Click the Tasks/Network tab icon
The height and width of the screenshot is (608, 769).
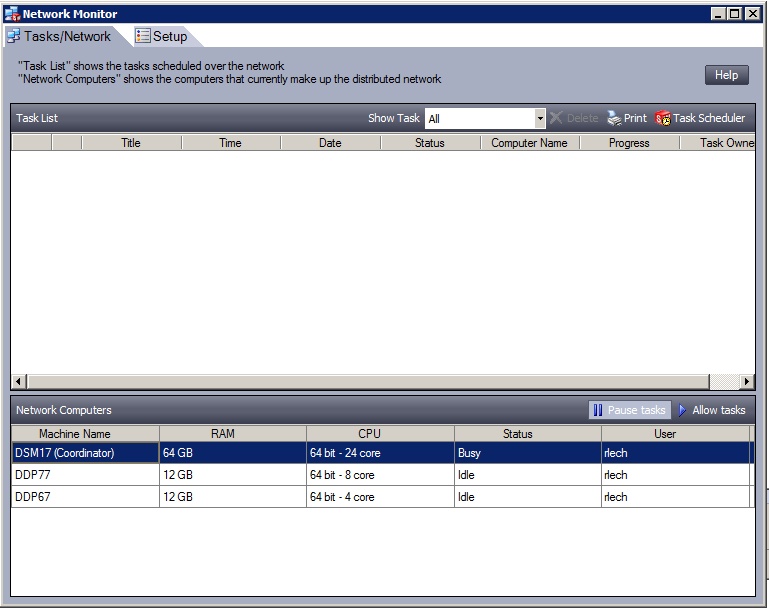click(x=14, y=36)
